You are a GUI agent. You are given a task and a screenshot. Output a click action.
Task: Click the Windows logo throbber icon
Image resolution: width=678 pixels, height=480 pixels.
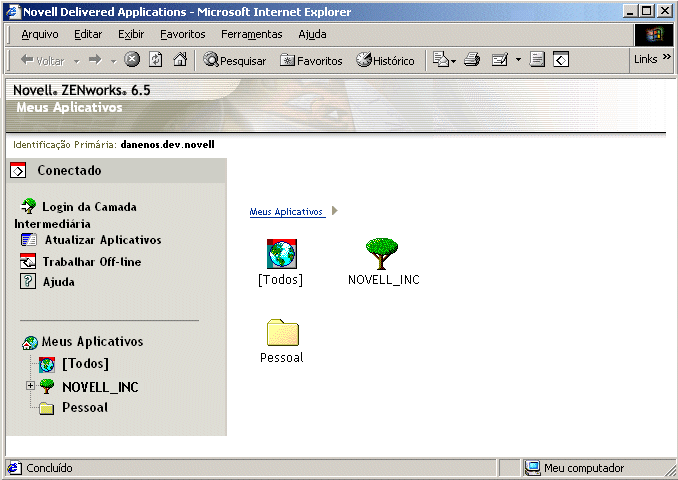[653, 35]
